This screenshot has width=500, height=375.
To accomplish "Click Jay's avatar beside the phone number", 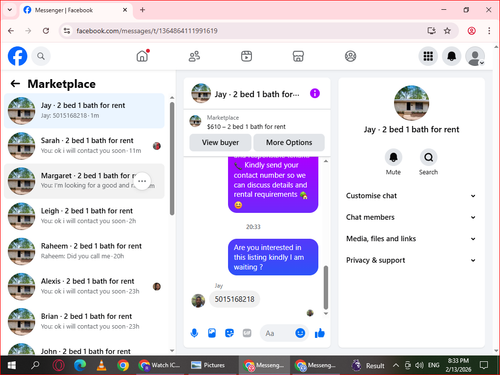I will tap(198, 301).
